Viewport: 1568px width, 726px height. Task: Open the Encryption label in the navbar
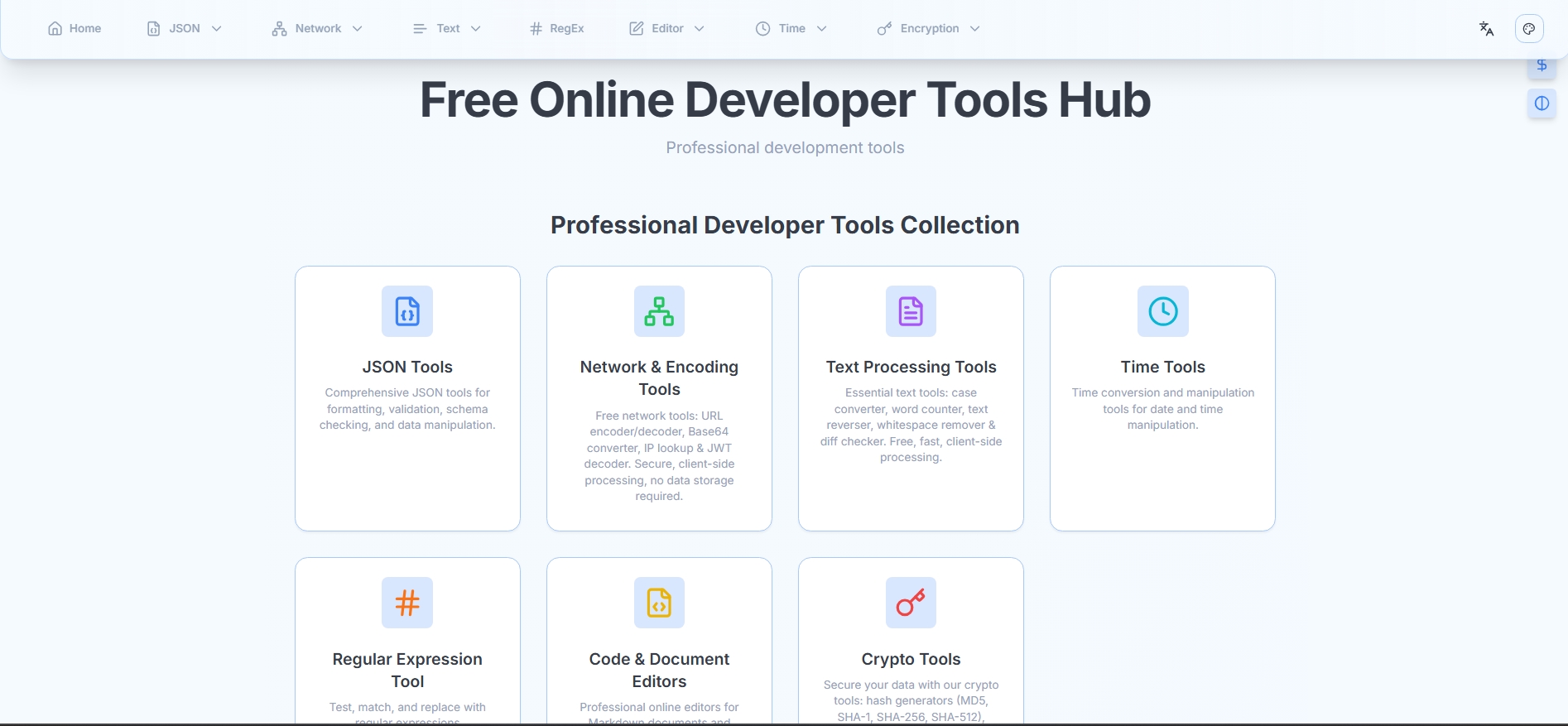930,29
